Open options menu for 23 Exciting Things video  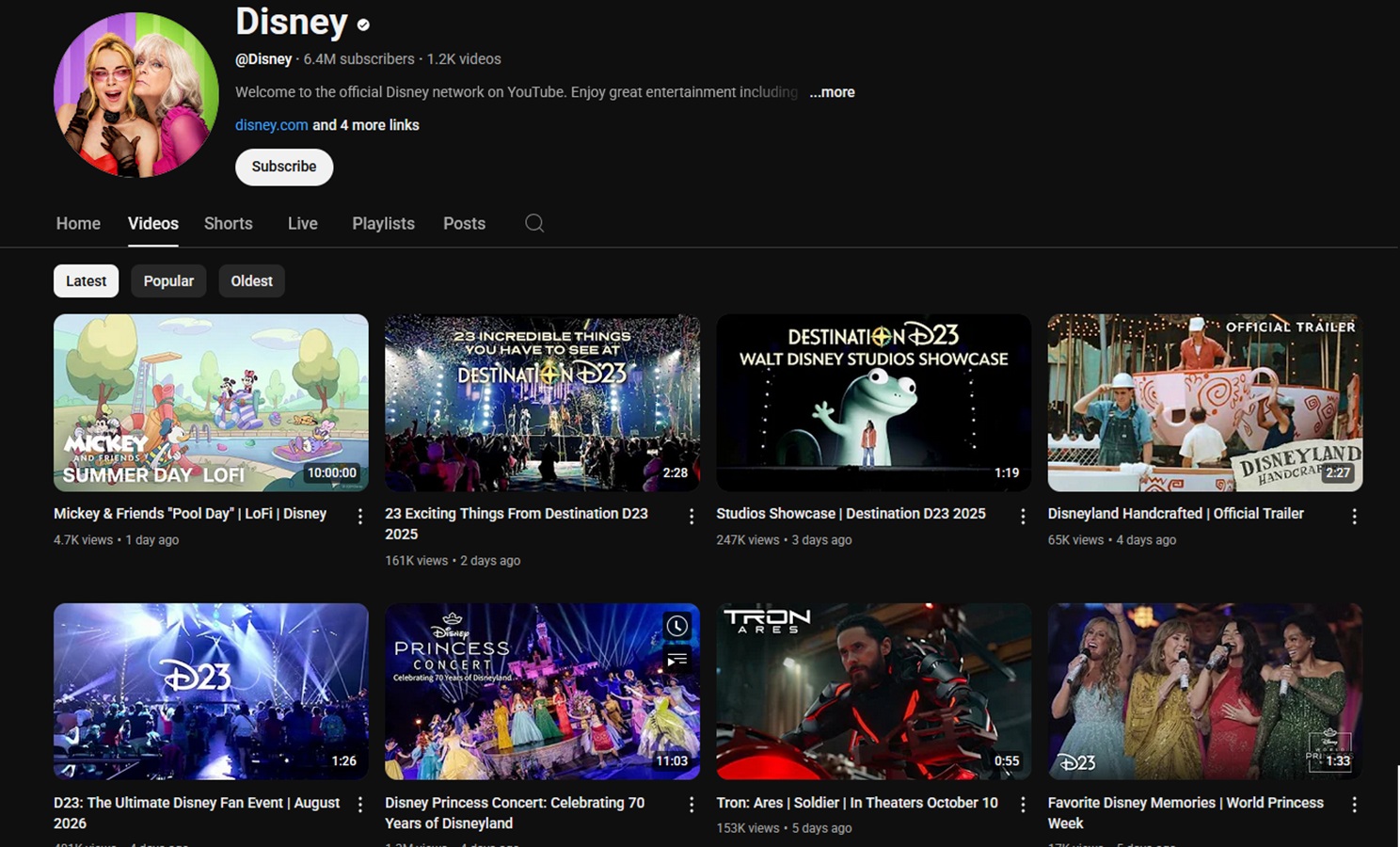click(x=692, y=516)
